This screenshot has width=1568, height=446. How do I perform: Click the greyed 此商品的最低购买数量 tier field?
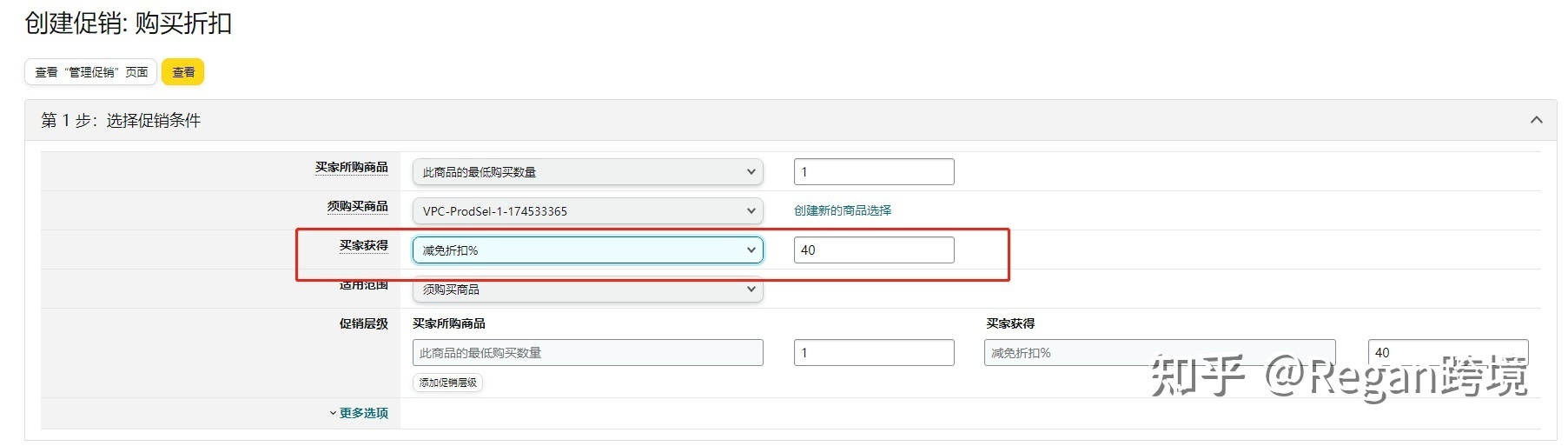(588, 353)
